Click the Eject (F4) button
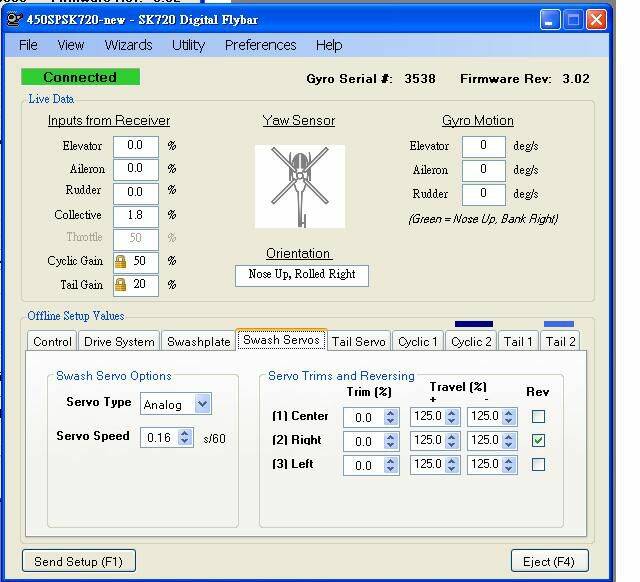The height and width of the screenshot is (582, 640). point(549,561)
